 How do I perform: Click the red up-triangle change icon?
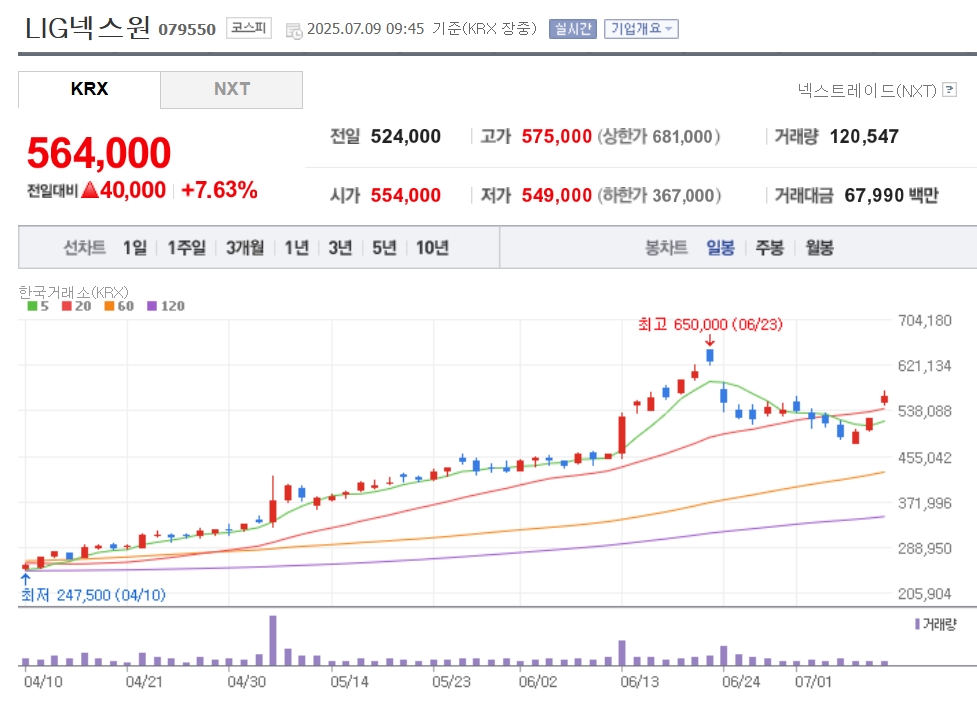click(90, 189)
